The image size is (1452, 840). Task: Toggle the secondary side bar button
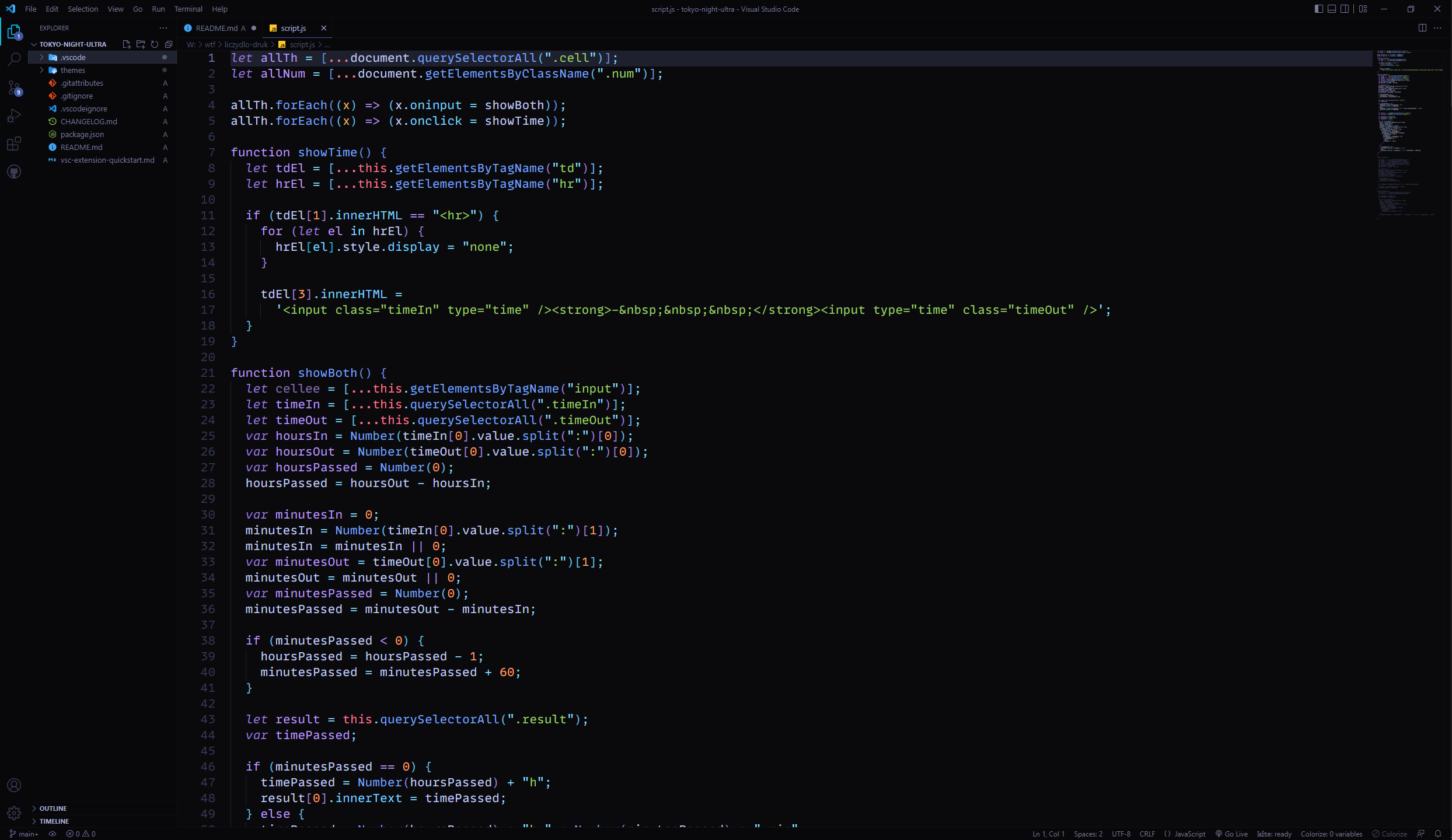(x=1345, y=9)
